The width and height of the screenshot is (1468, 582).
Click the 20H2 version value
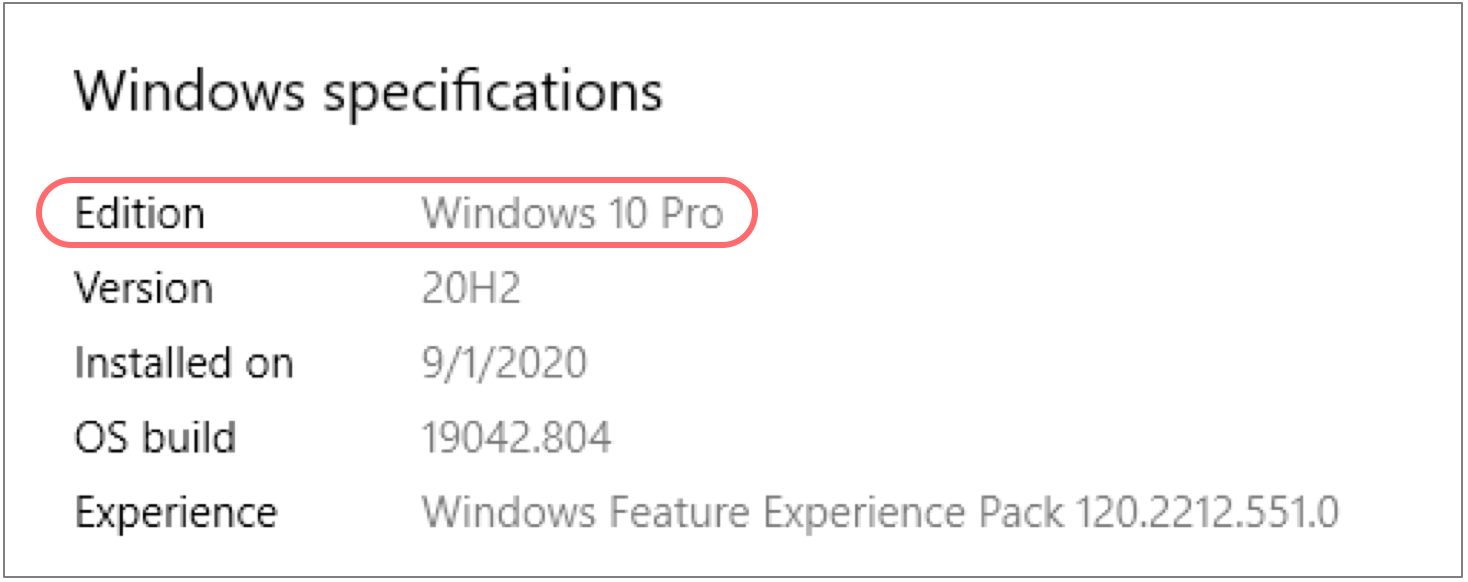pyautogui.click(x=471, y=288)
